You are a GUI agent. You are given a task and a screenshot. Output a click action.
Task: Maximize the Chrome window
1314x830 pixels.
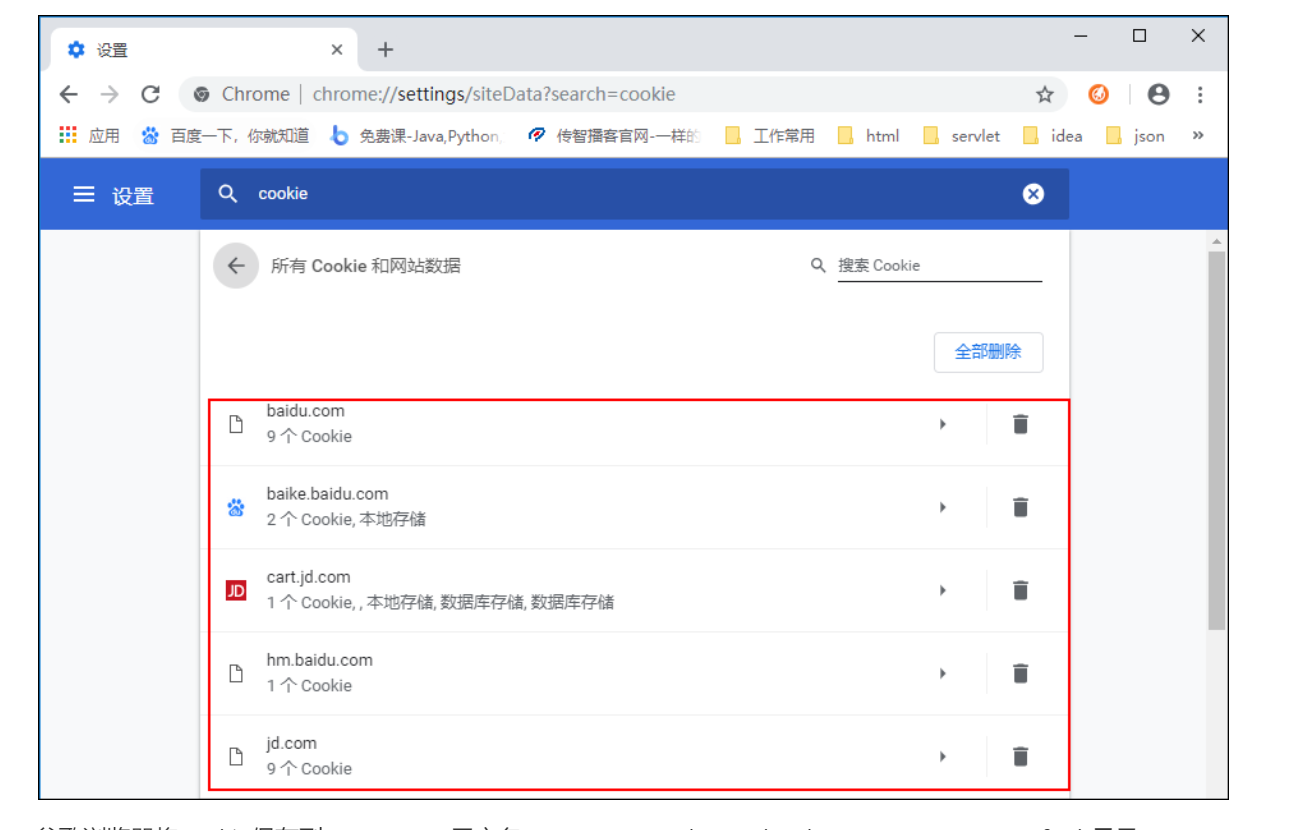(x=1139, y=36)
